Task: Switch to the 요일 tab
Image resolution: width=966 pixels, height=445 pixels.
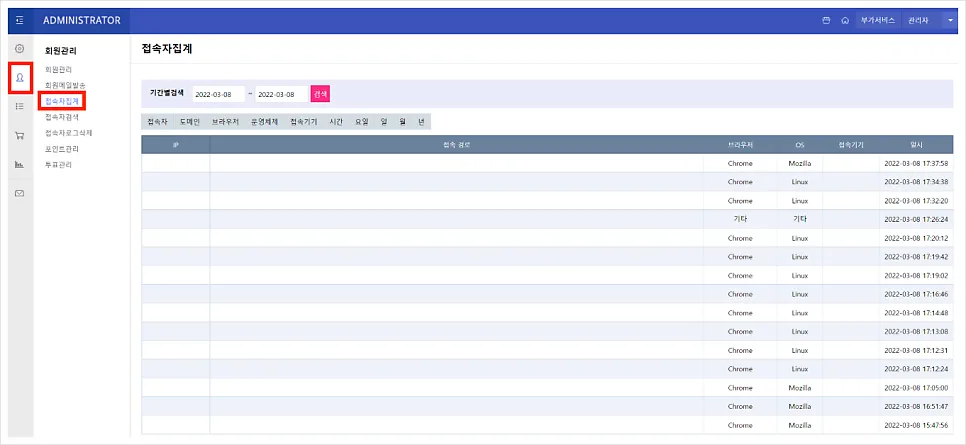Action: point(362,122)
